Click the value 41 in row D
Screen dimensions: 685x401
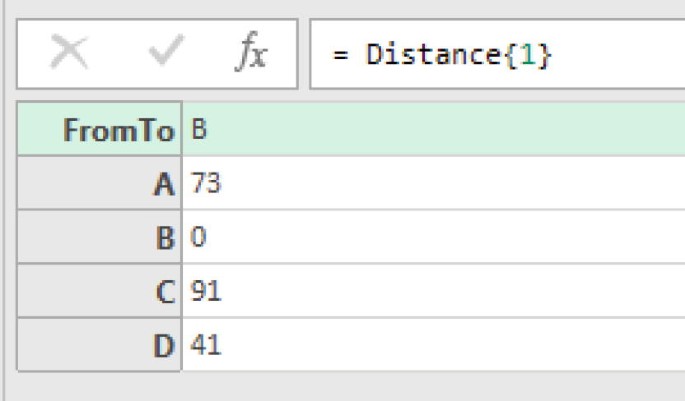point(205,345)
